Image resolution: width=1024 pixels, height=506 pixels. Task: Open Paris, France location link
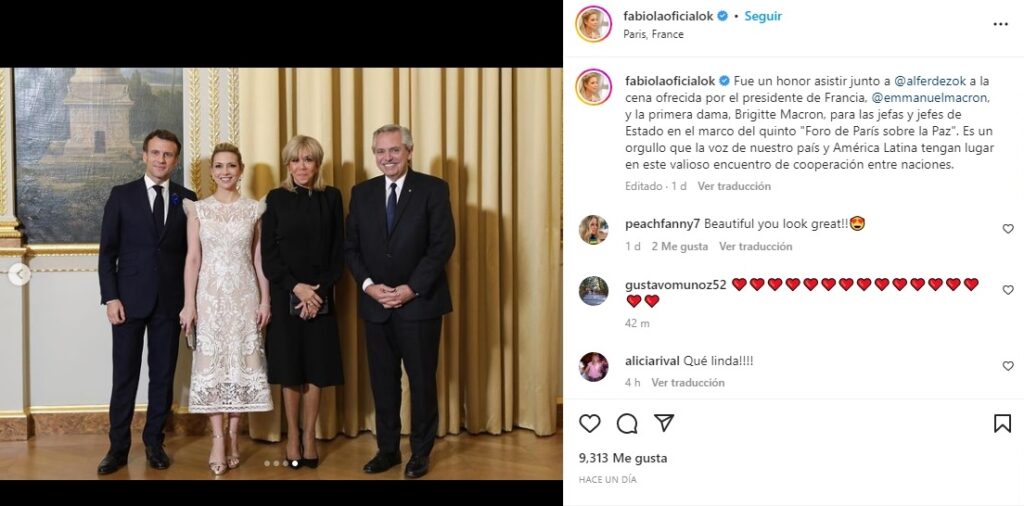point(654,35)
